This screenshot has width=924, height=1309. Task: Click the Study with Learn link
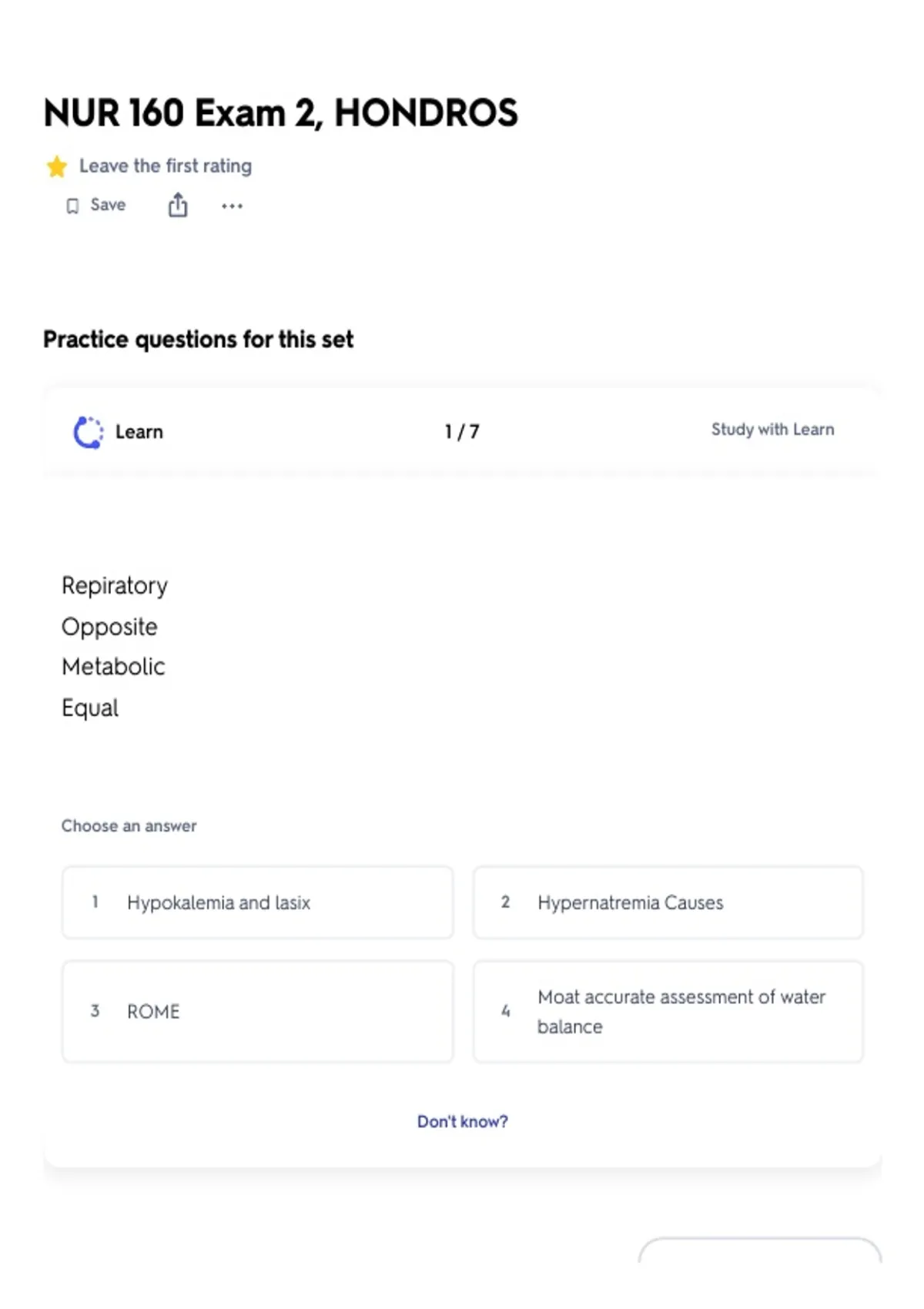[x=772, y=430]
